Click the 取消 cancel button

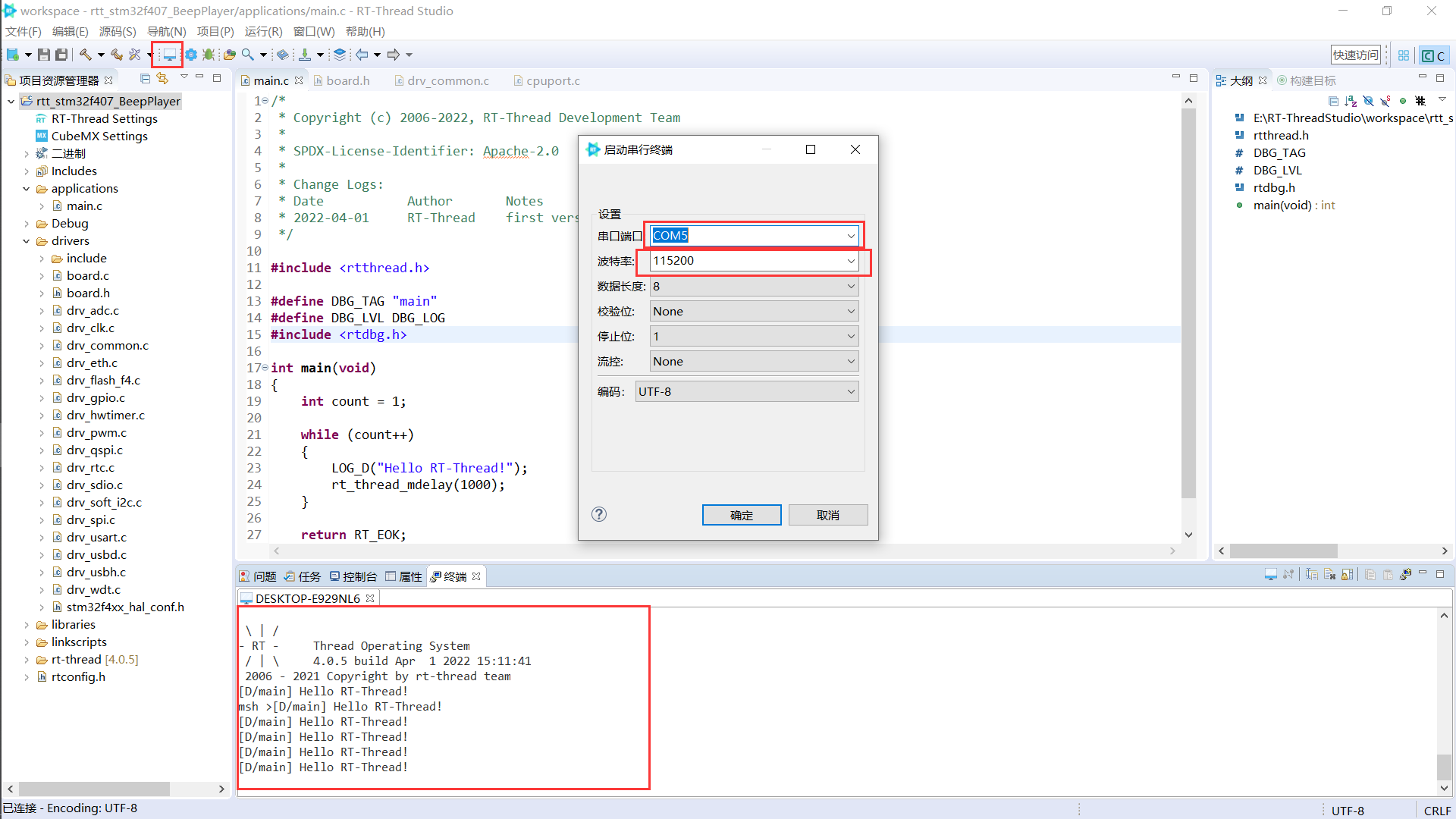(827, 514)
